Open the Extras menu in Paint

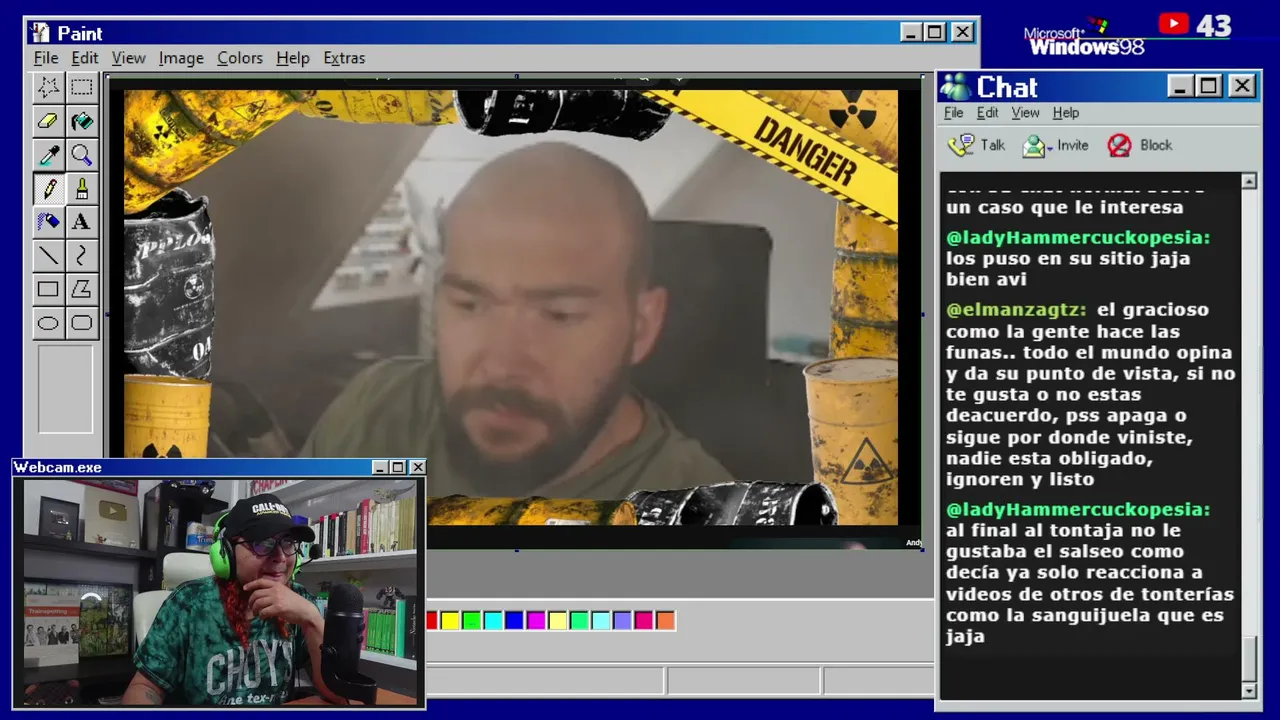pyautogui.click(x=344, y=58)
